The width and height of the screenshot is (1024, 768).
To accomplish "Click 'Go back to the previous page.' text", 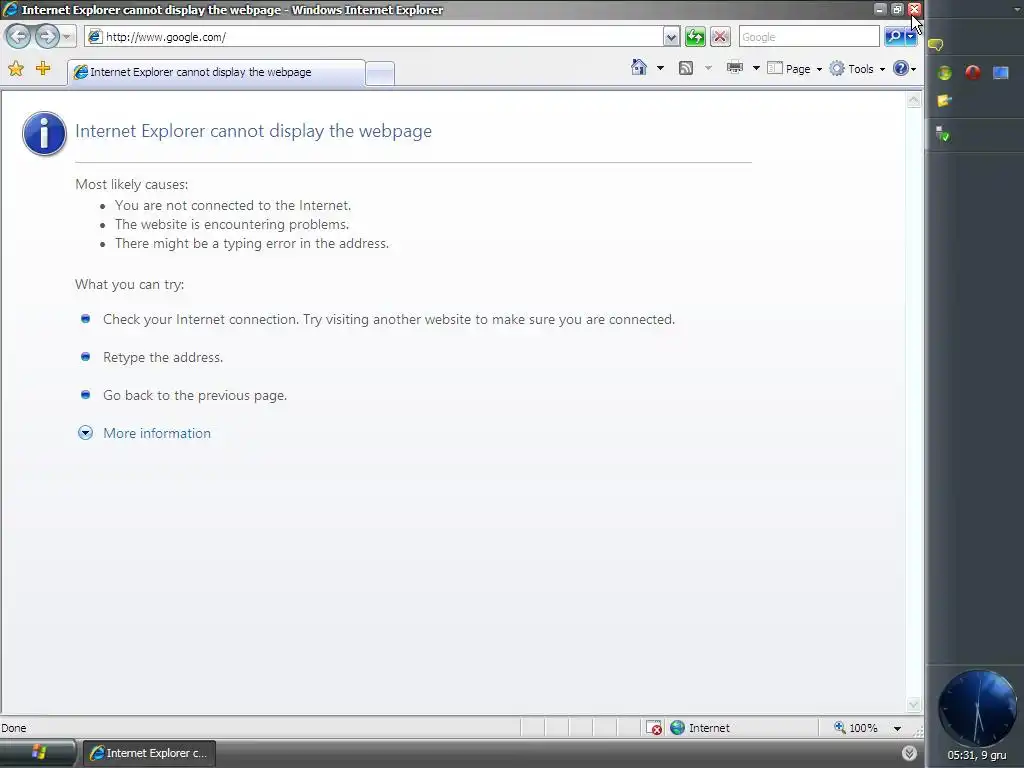I will click(195, 395).
